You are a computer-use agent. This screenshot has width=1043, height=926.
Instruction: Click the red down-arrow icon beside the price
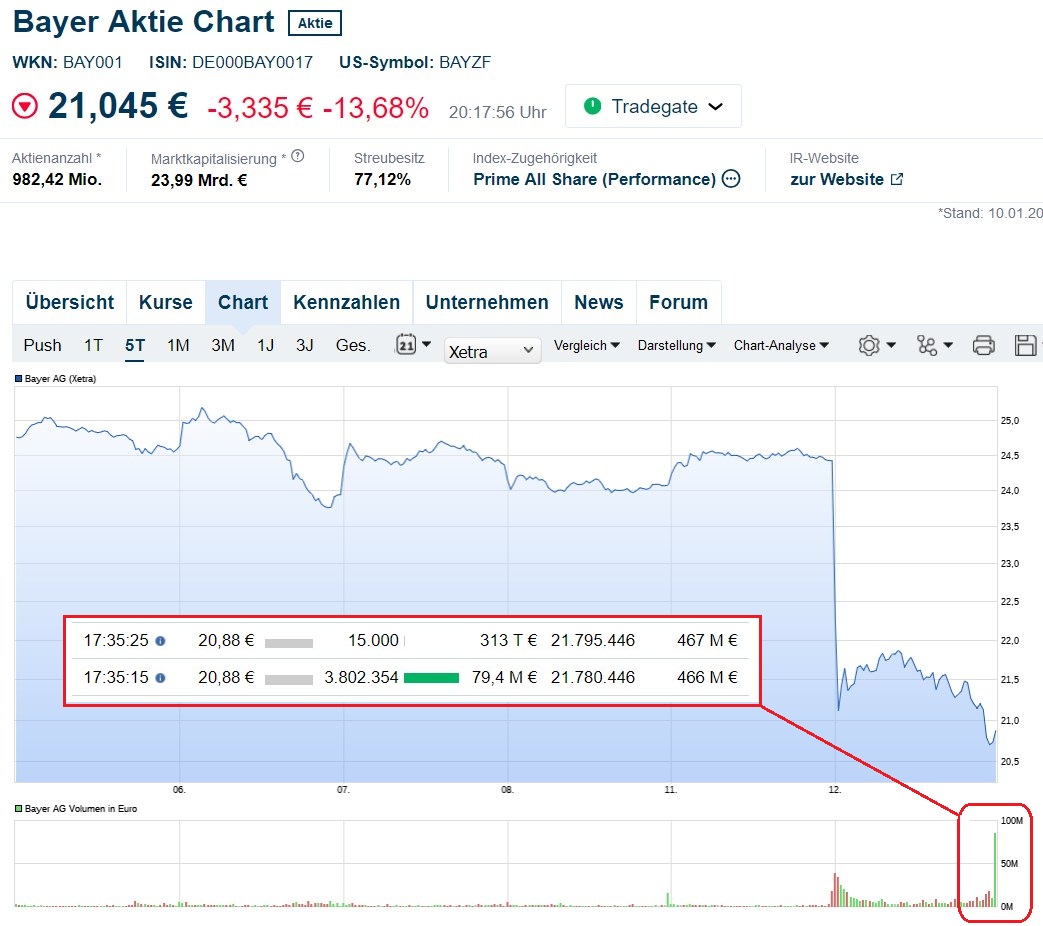tap(24, 105)
